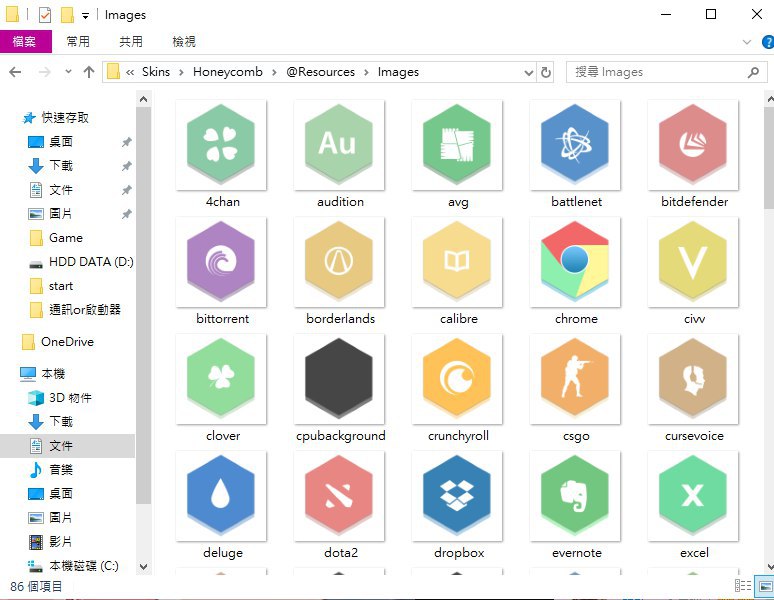Open the Game folder in sidebar
This screenshot has width=774, height=600.
click(x=66, y=238)
